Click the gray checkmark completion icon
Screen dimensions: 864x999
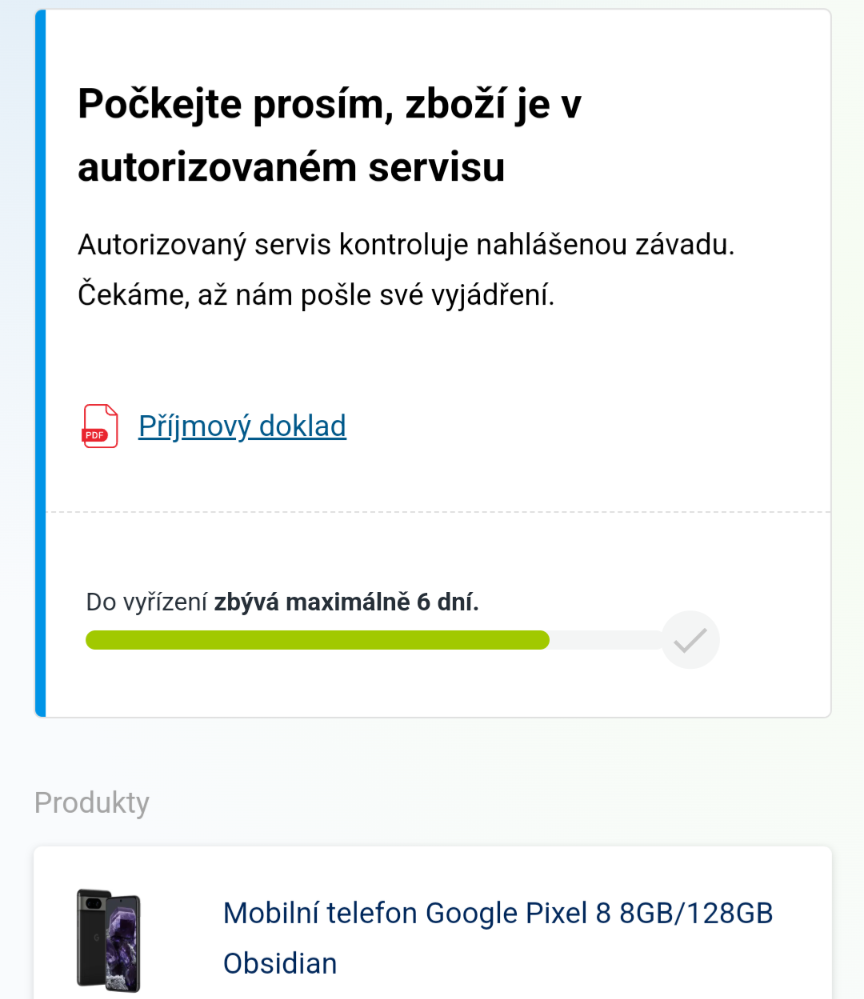690,640
